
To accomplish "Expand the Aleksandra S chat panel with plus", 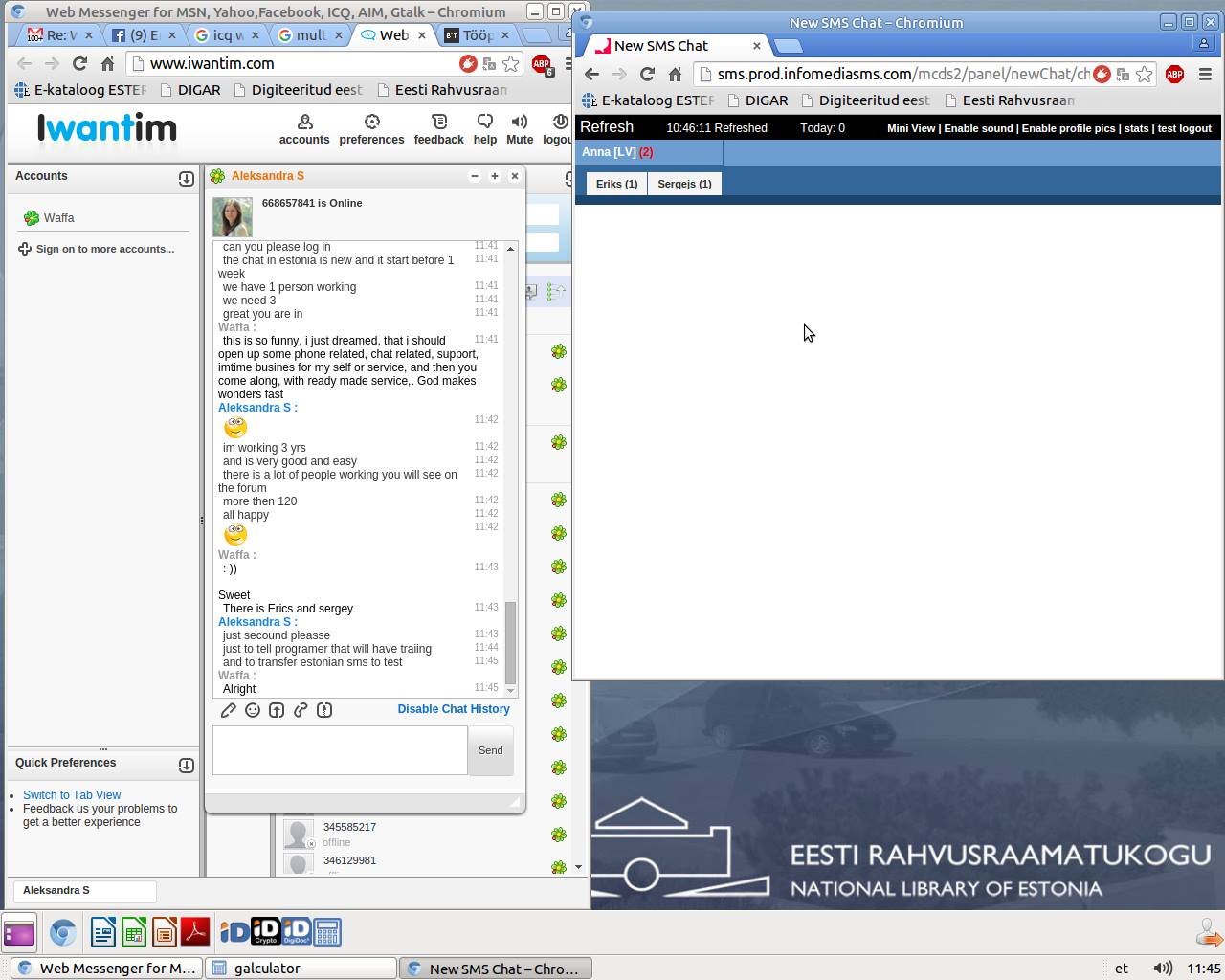I will [x=495, y=176].
